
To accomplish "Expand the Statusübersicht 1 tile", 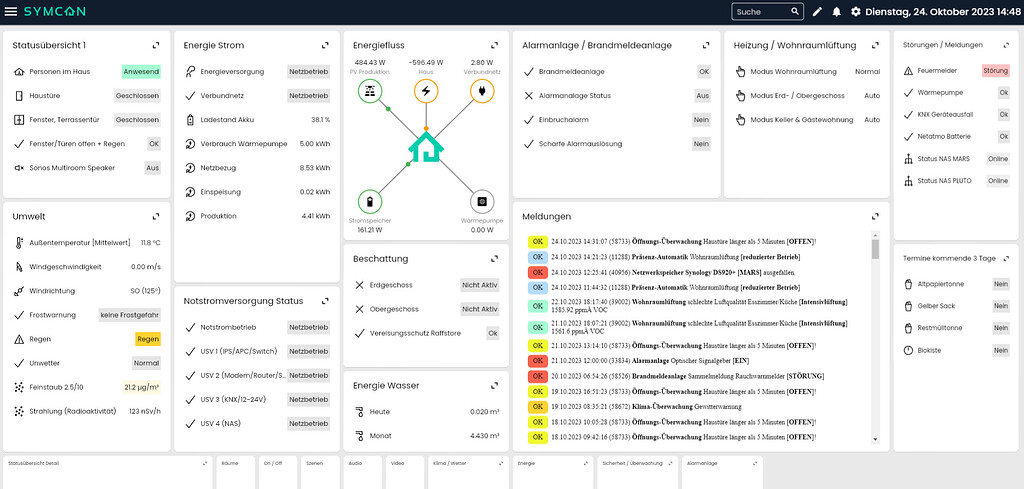I will click(x=156, y=45).
